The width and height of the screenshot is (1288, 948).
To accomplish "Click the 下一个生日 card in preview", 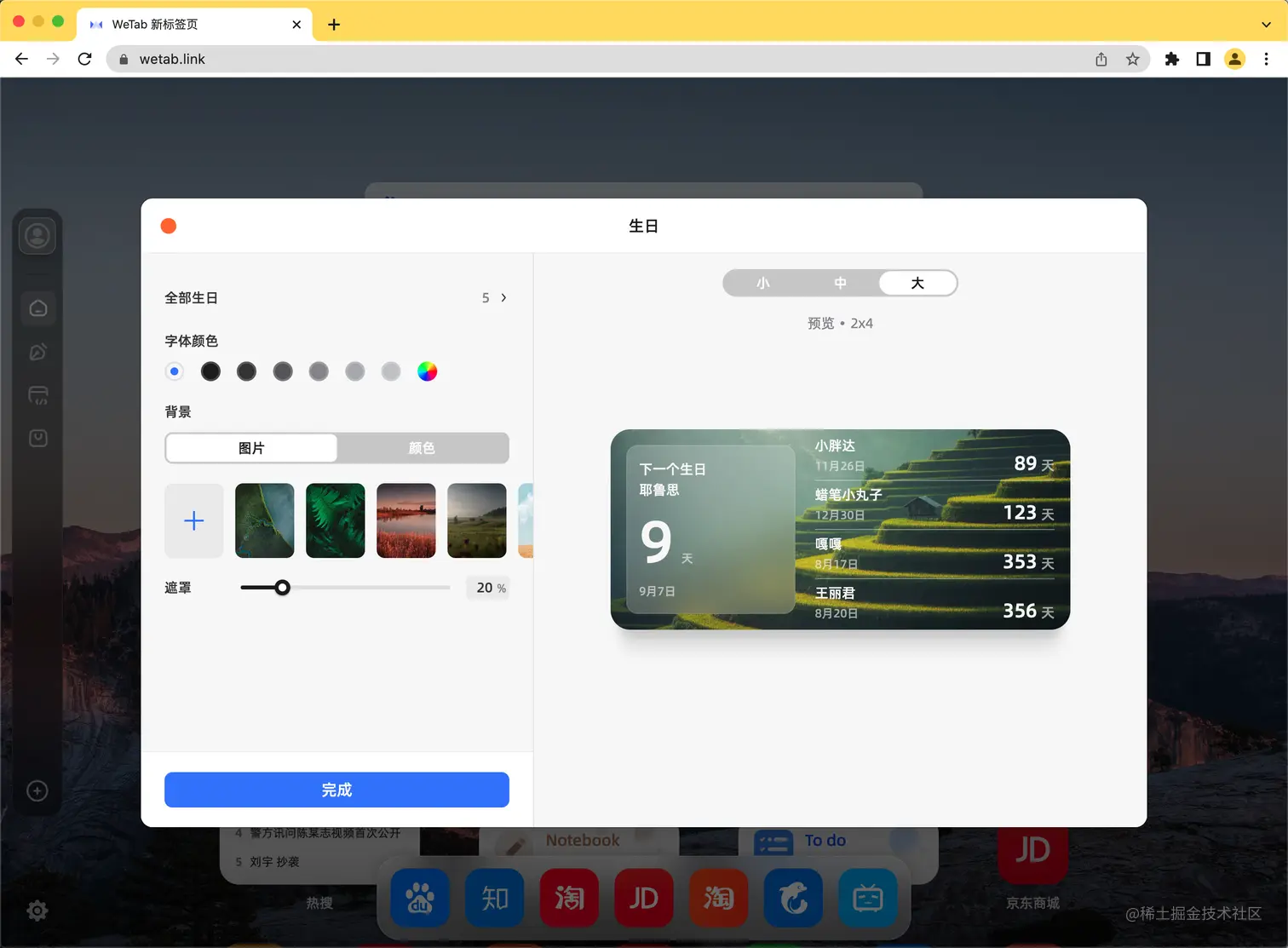I will [x=710, y=529].
